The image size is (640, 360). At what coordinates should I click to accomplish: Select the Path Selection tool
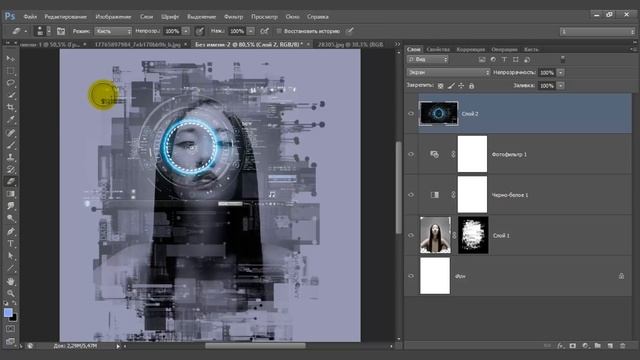pos(11,256)
